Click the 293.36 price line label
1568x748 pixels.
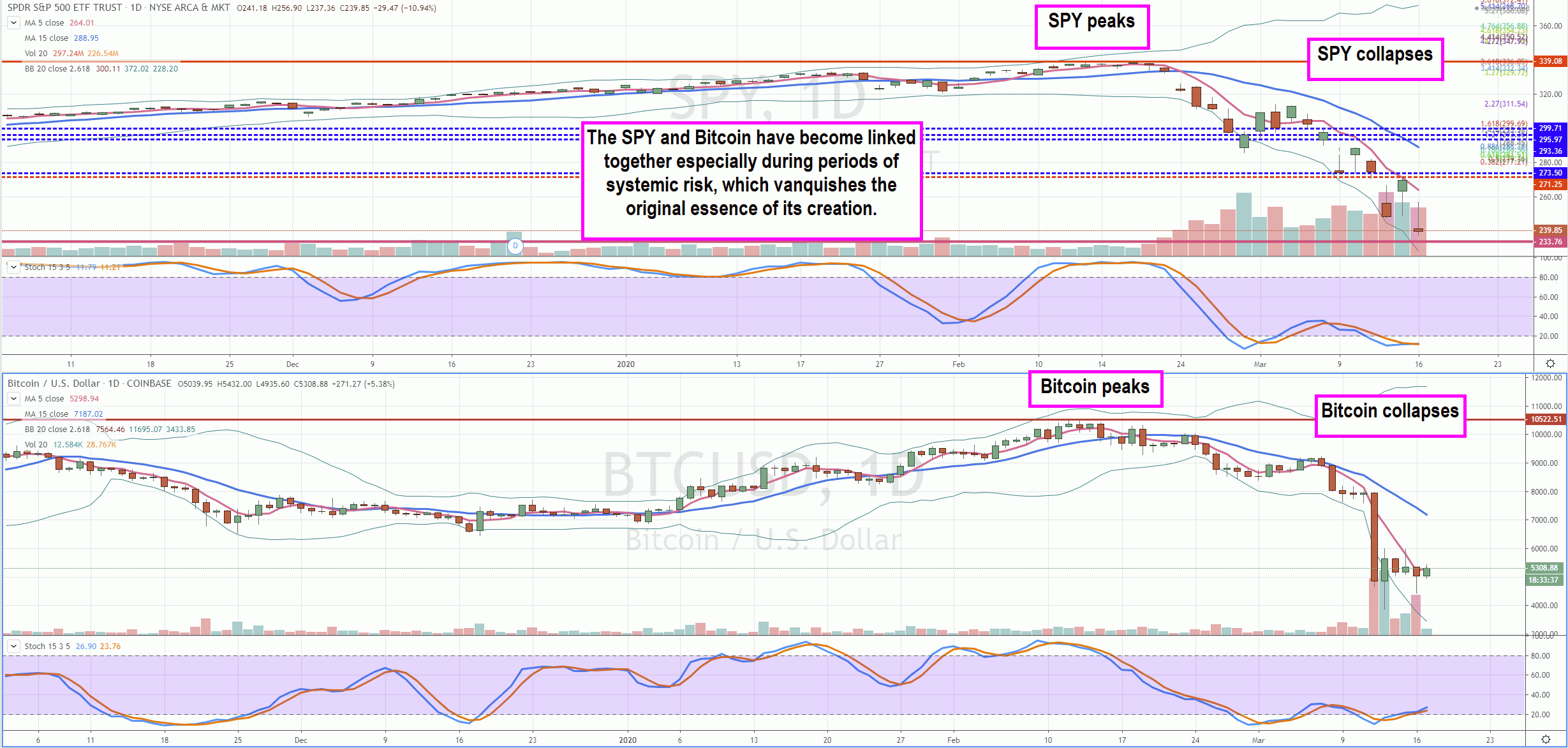(1550, 151)
